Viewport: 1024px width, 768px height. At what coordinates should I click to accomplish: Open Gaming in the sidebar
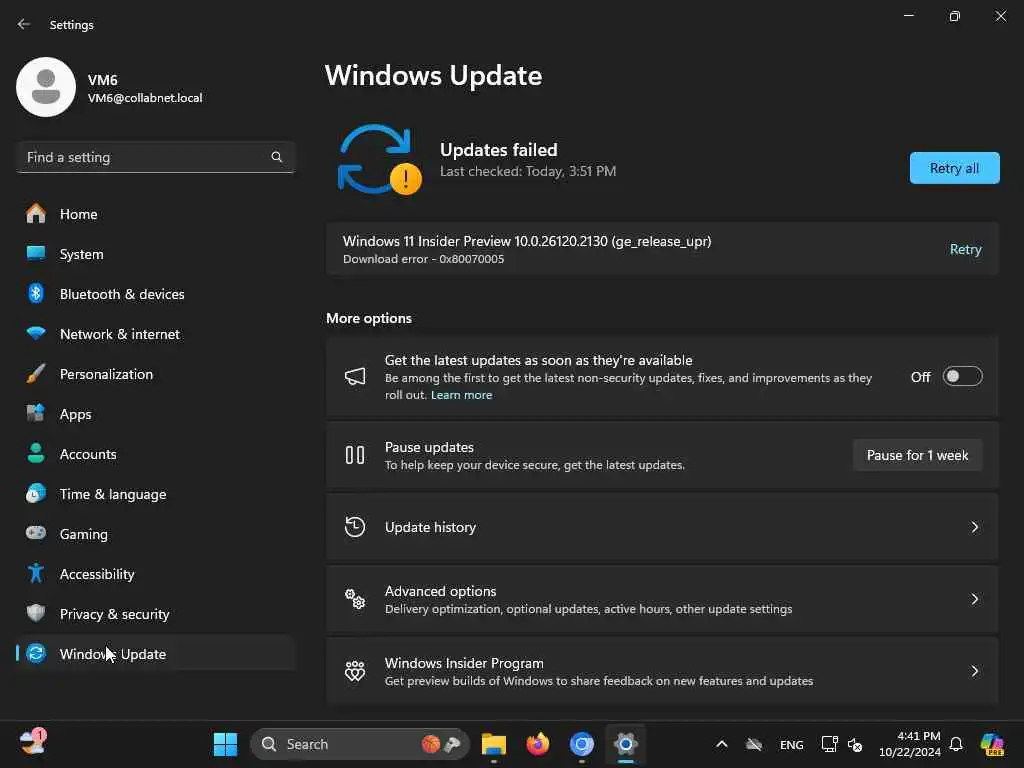[155, 534]
